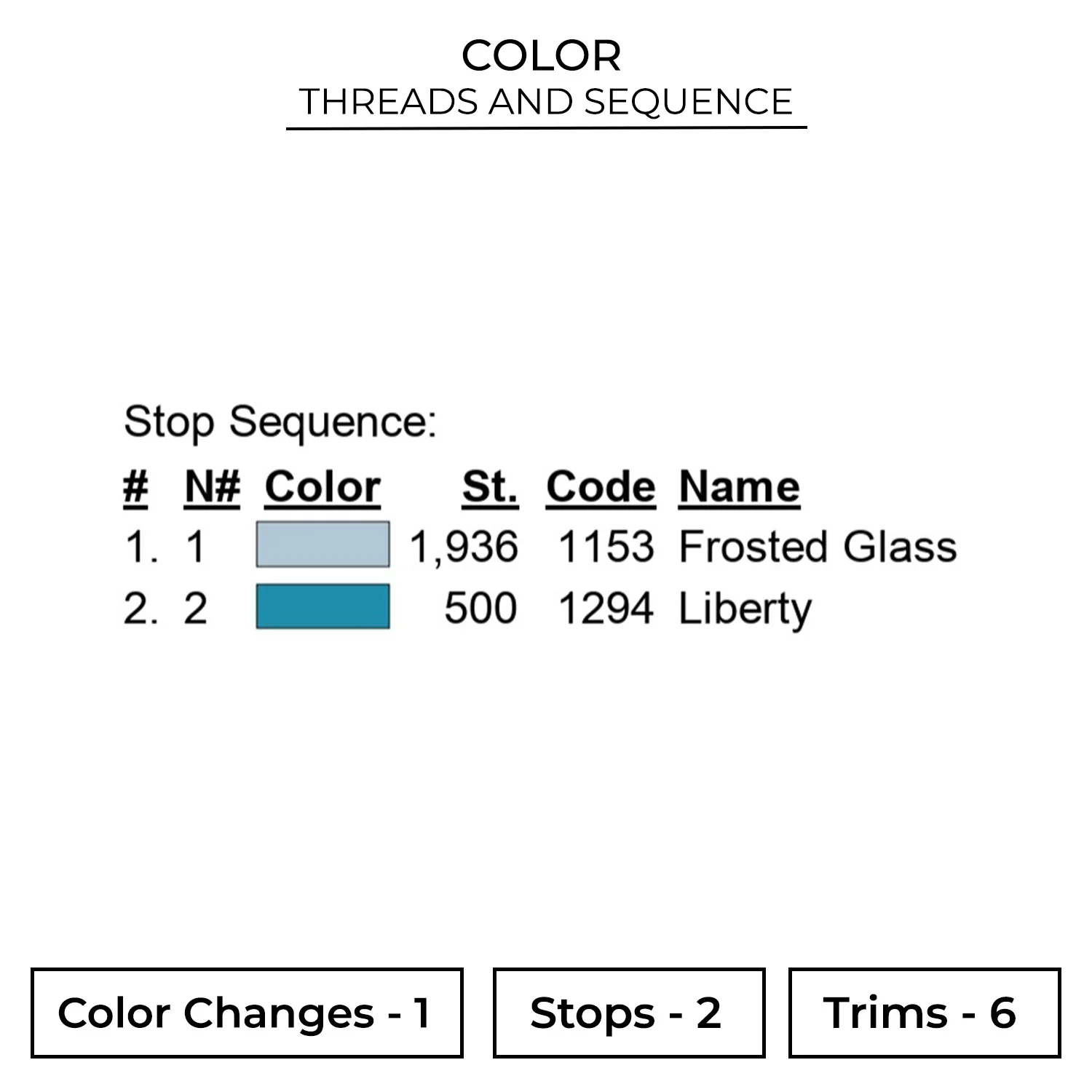The height and width of the screenshot is (1092, 1092).
Task: Select the Liberty thread name
Action: (744, 609)
